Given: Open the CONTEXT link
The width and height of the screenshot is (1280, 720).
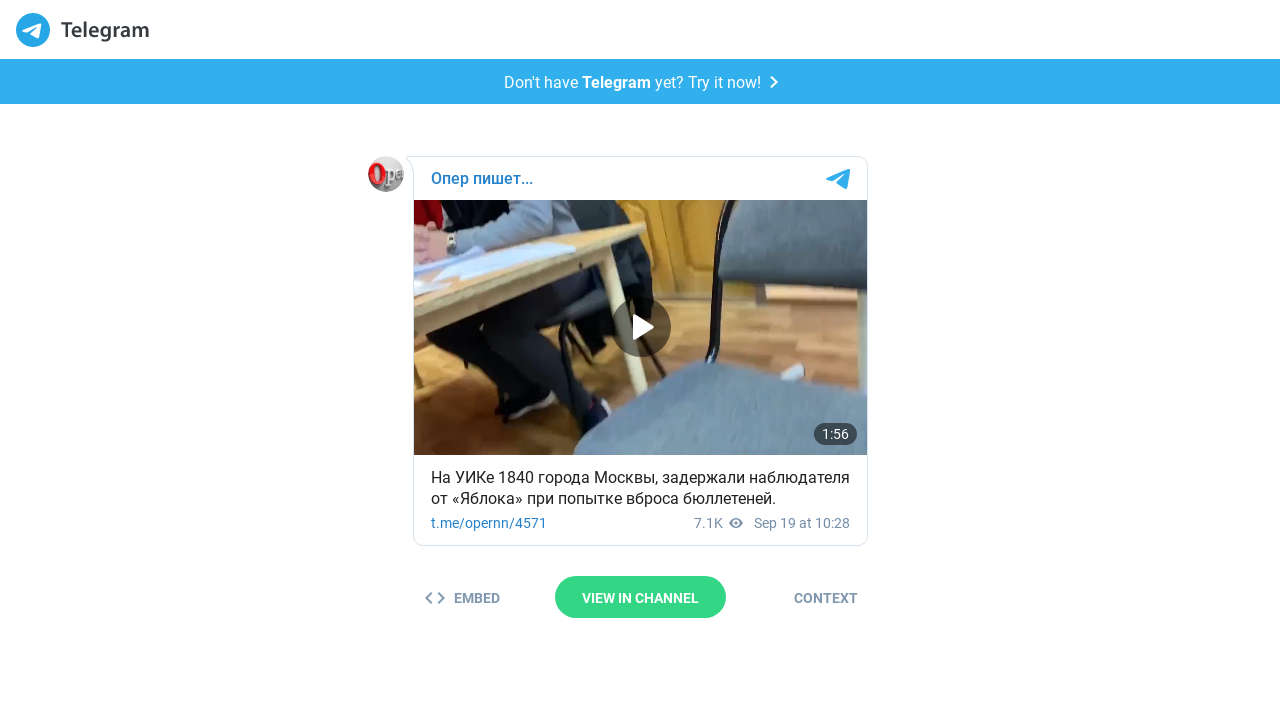Looking at the screenshot, I should pos(826,598).
